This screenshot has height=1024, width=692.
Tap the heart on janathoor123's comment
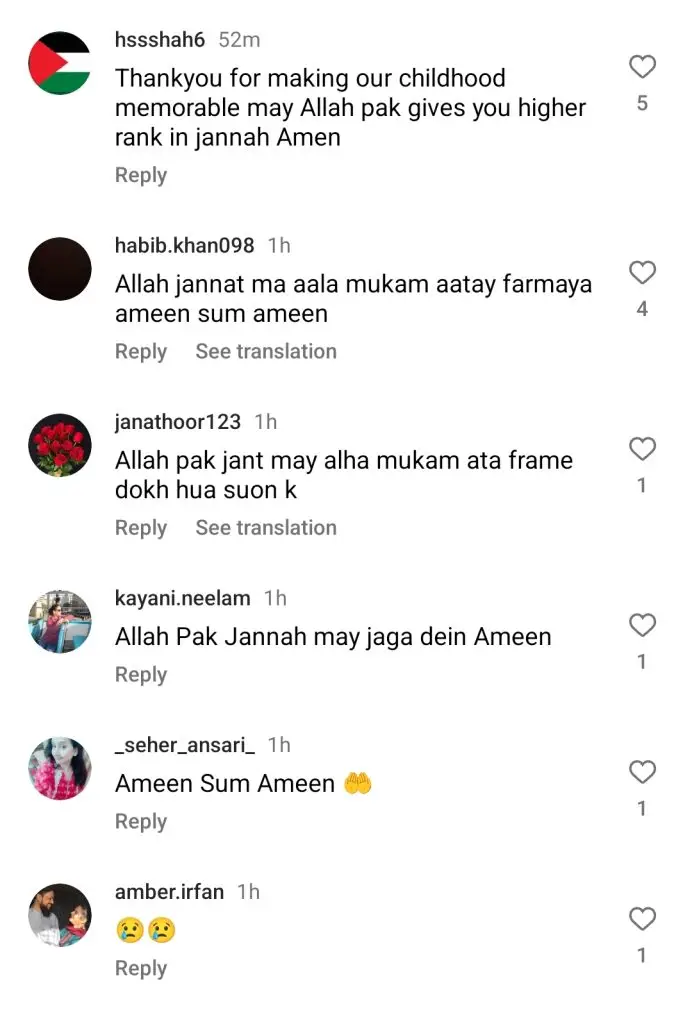point(642,449)
